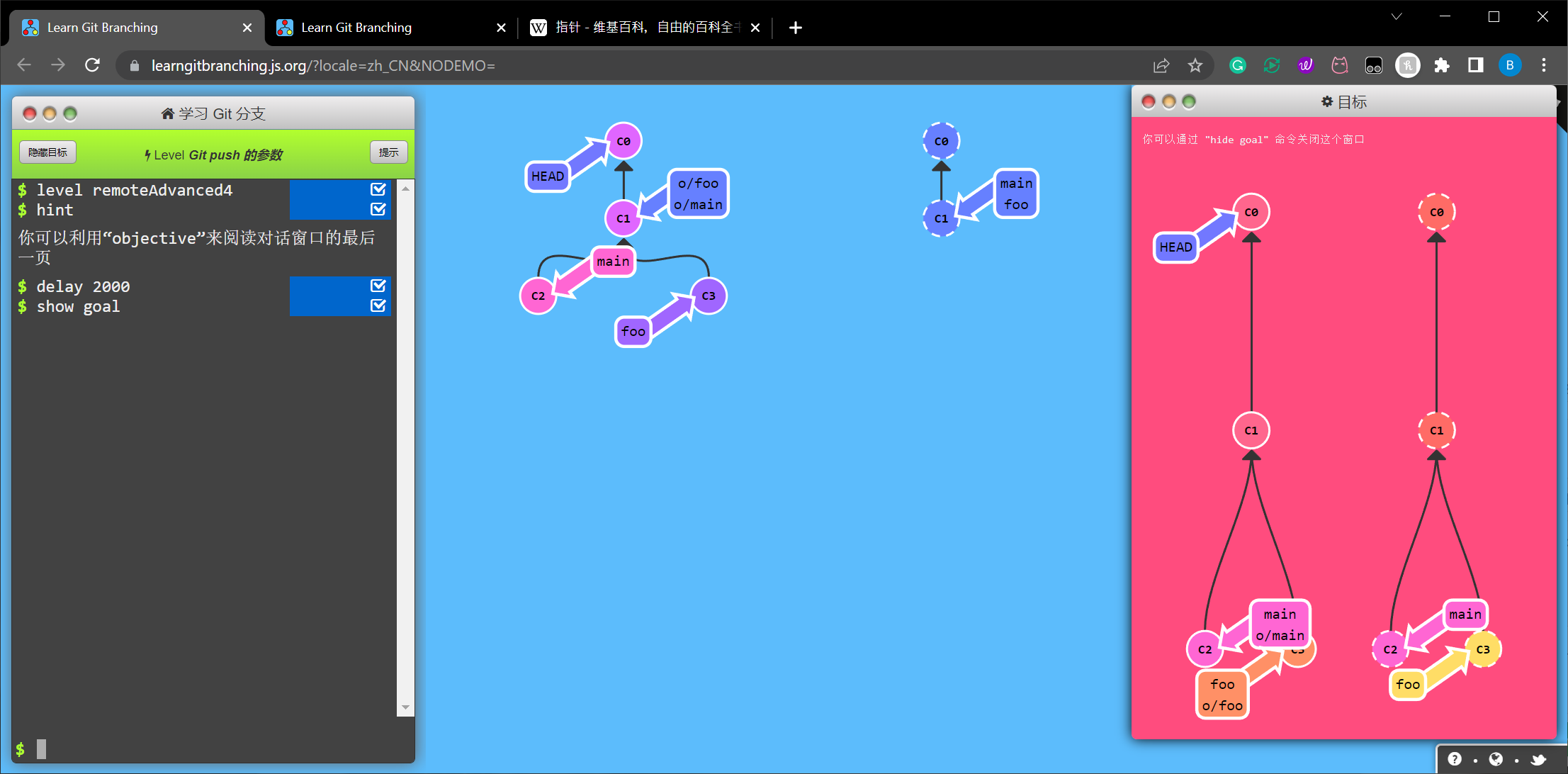Viewport: 1568px width, 774px height.
Task: Open the Grammarly extension icon
Action: point(1238,65)
